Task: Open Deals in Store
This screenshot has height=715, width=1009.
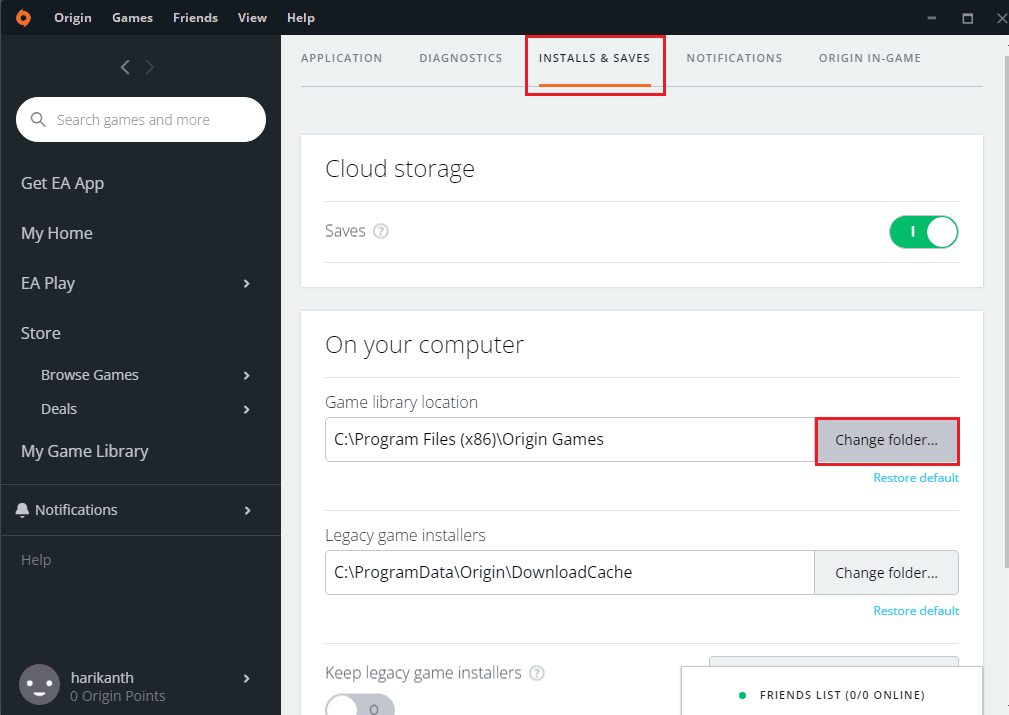Action: pyautogui.click(x=59, y=409)
